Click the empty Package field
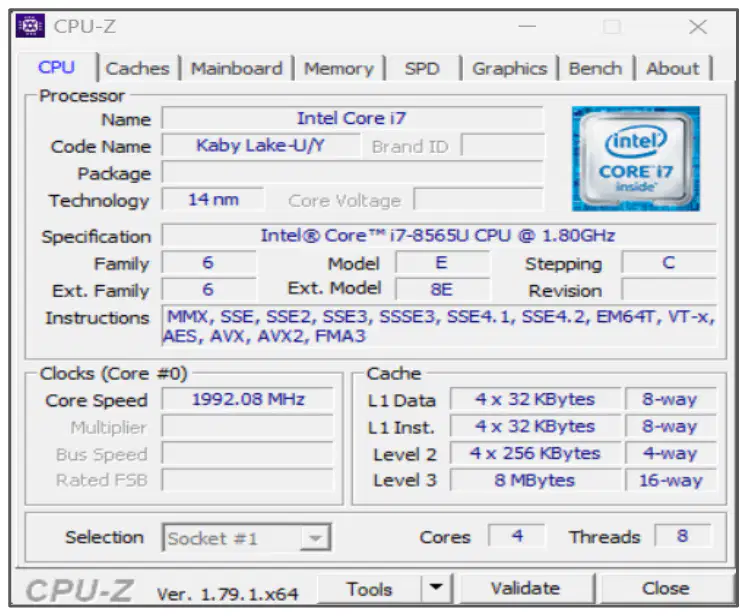This screenshot has height=616, width=742. click(x=353, y=172)
